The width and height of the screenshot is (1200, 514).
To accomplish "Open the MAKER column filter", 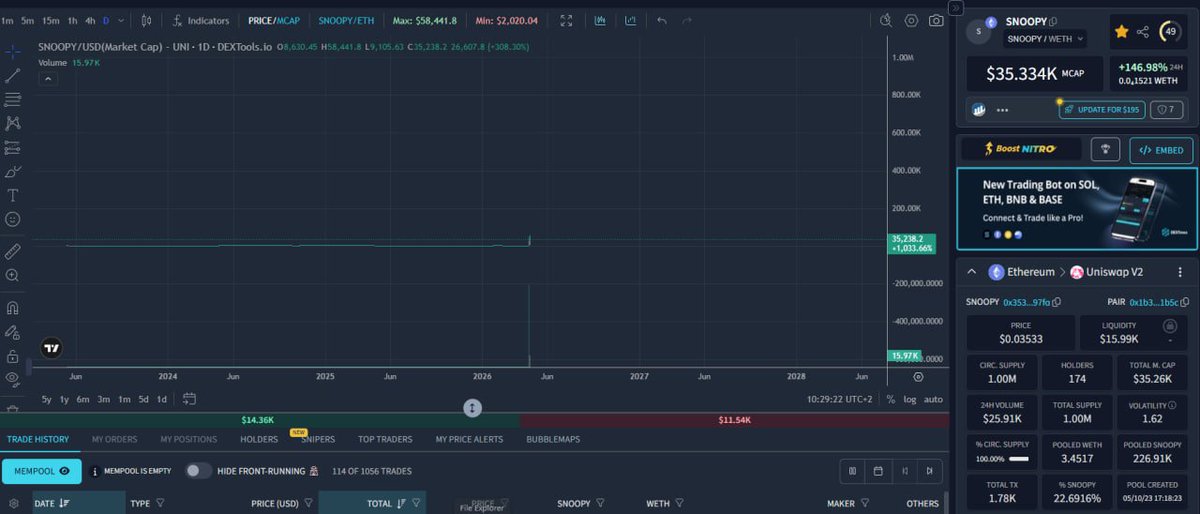I will pyautogui.click(x=865, y=503).
